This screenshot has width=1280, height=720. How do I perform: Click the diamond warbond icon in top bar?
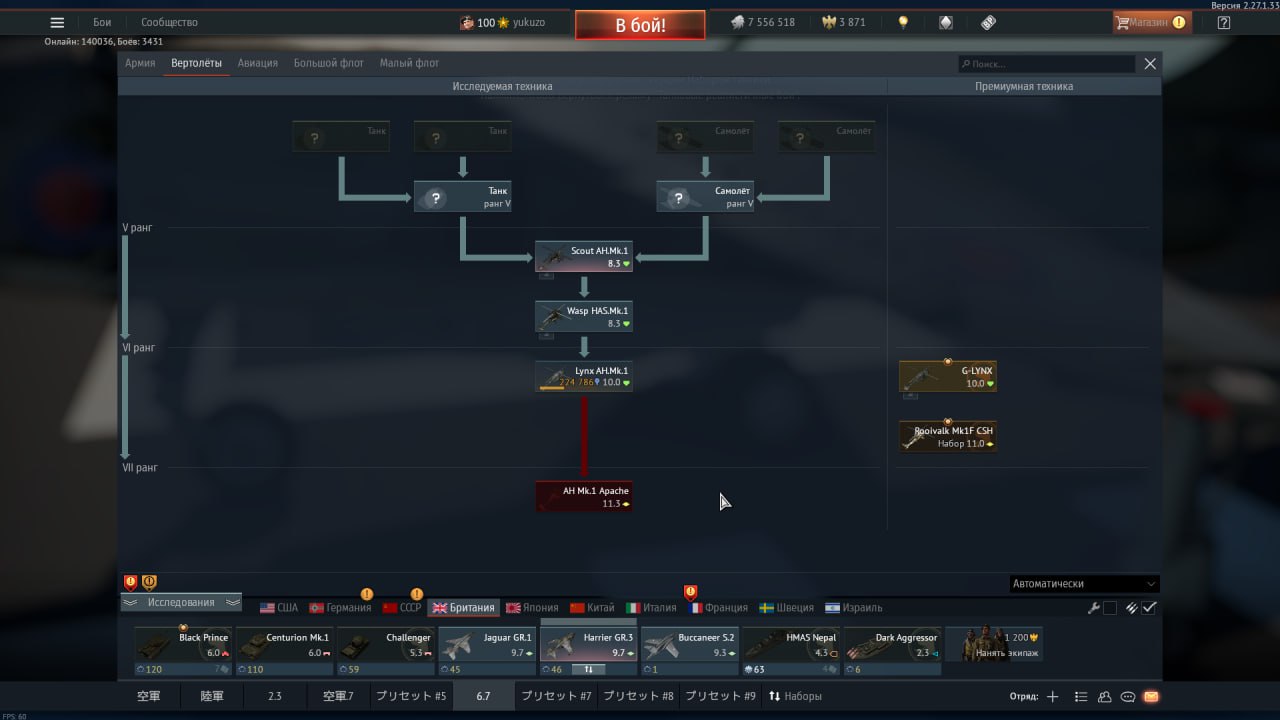945,22
